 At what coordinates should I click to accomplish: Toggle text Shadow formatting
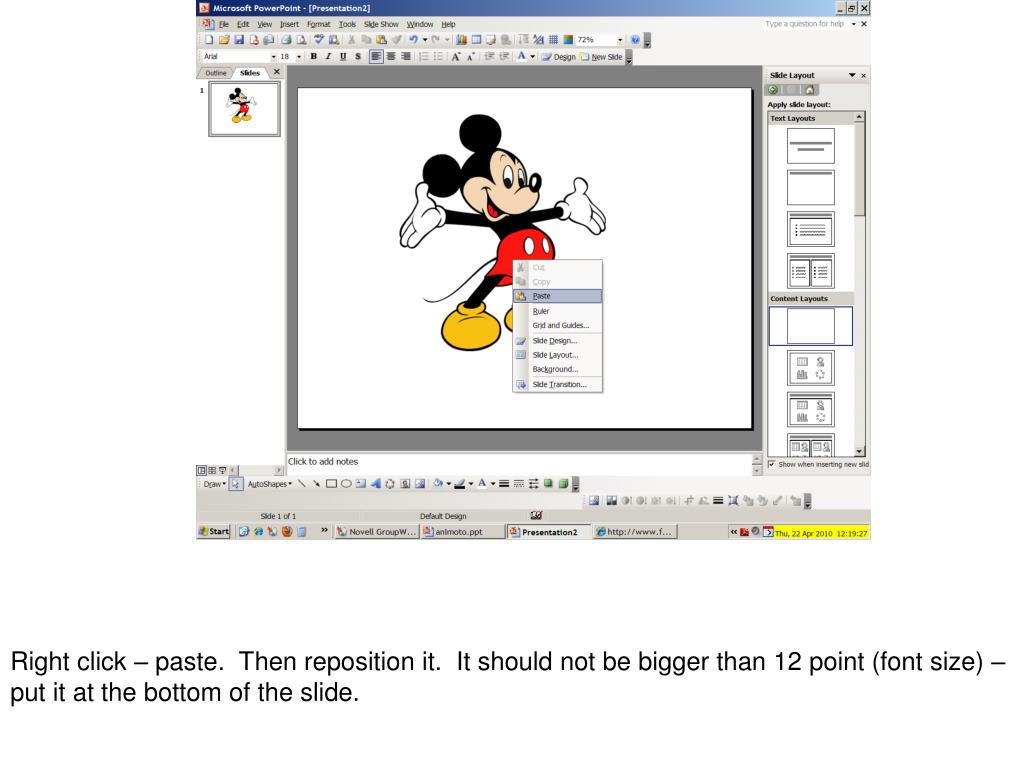tap(358, 57)
